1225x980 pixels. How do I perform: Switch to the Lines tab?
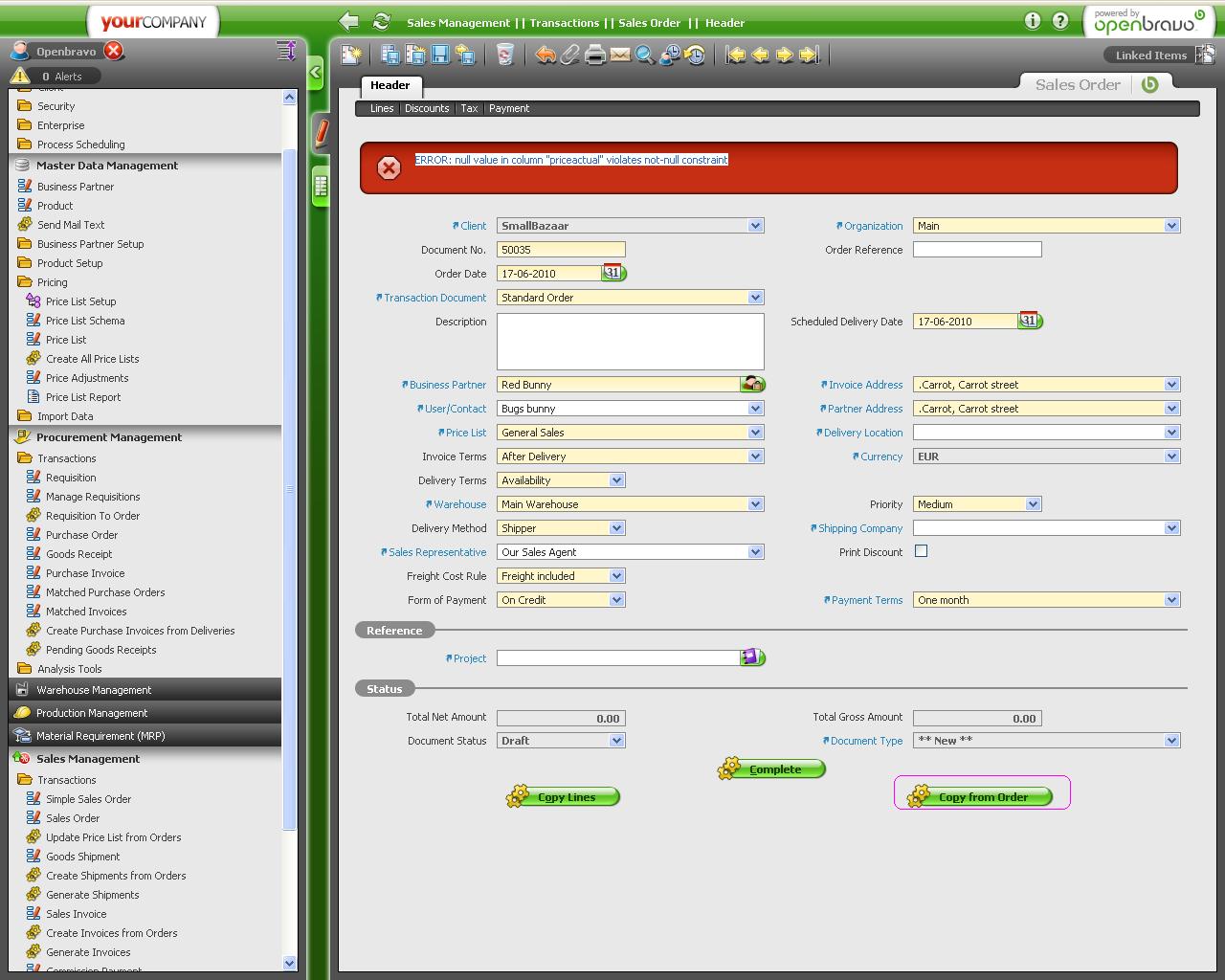click(x=382, y=108)
